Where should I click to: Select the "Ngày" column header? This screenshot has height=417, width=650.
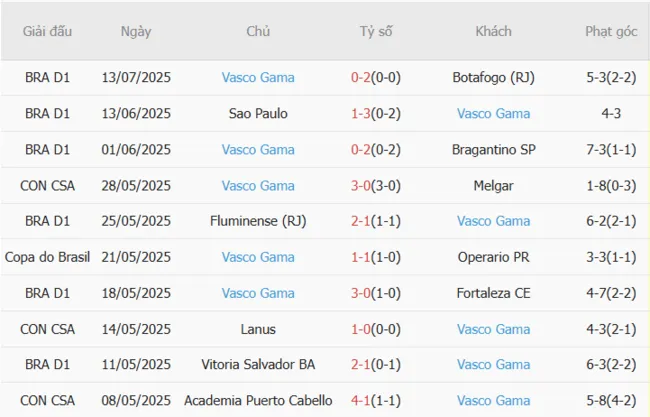click(x=136, y=31)
